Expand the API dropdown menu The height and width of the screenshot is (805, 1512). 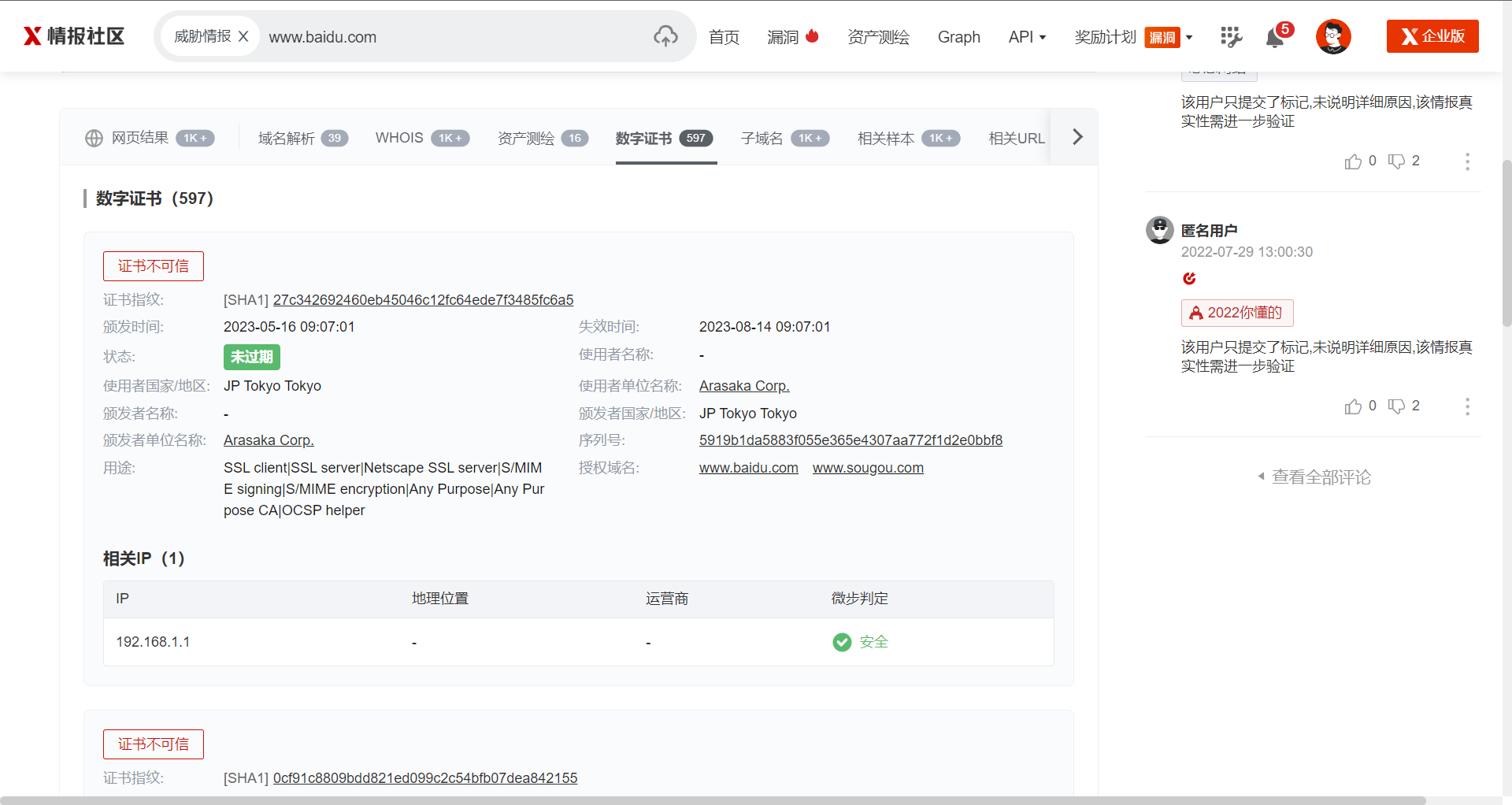[1027, 37]
